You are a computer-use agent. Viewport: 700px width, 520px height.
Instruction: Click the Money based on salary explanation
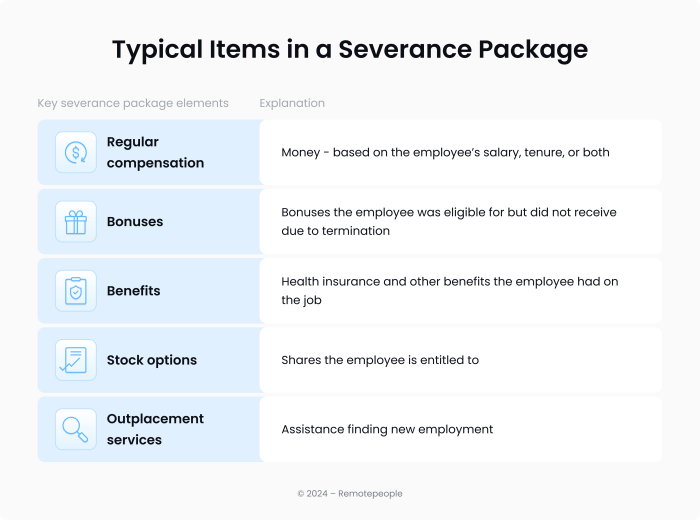tap(445, 153)
